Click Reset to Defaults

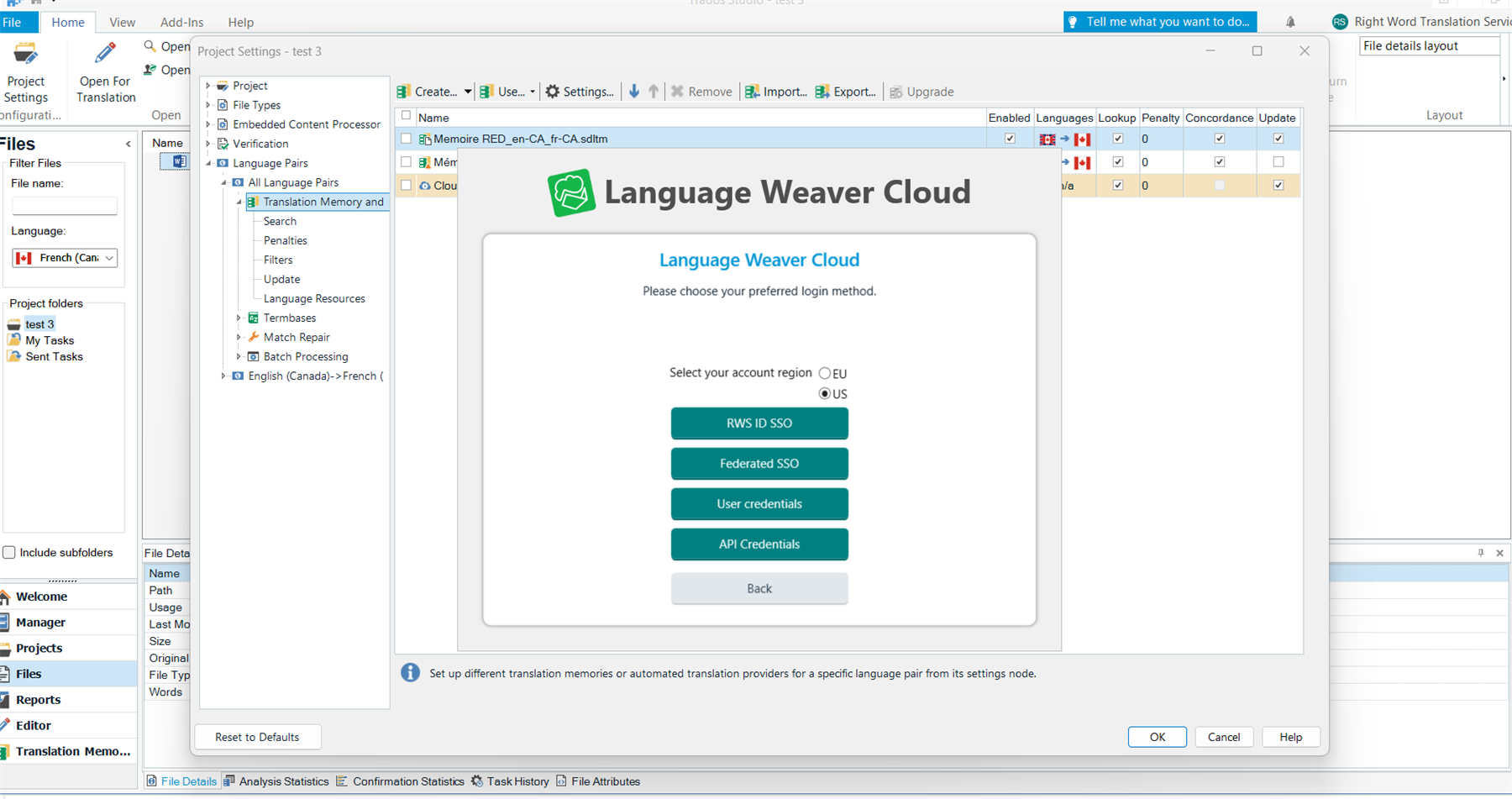[257, 737]
